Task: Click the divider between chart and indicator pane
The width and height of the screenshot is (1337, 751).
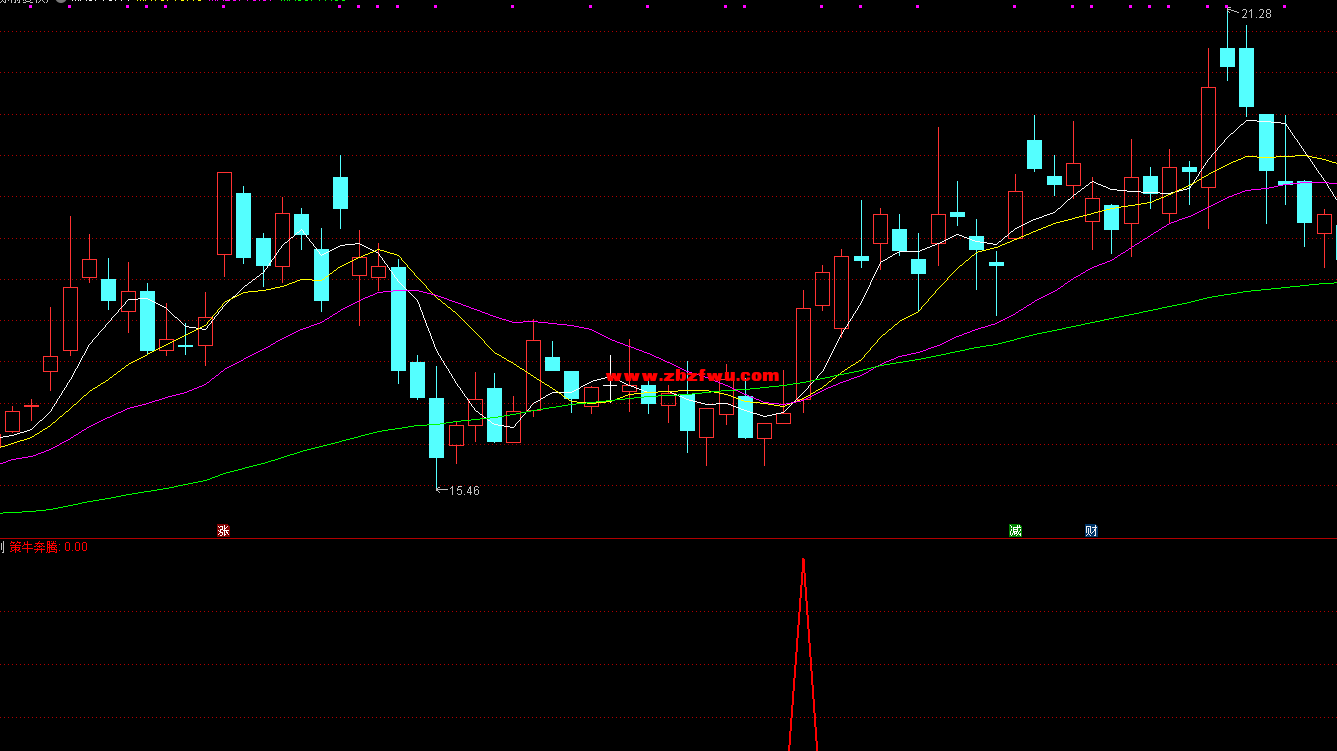Action: click(x=668, y=539)
